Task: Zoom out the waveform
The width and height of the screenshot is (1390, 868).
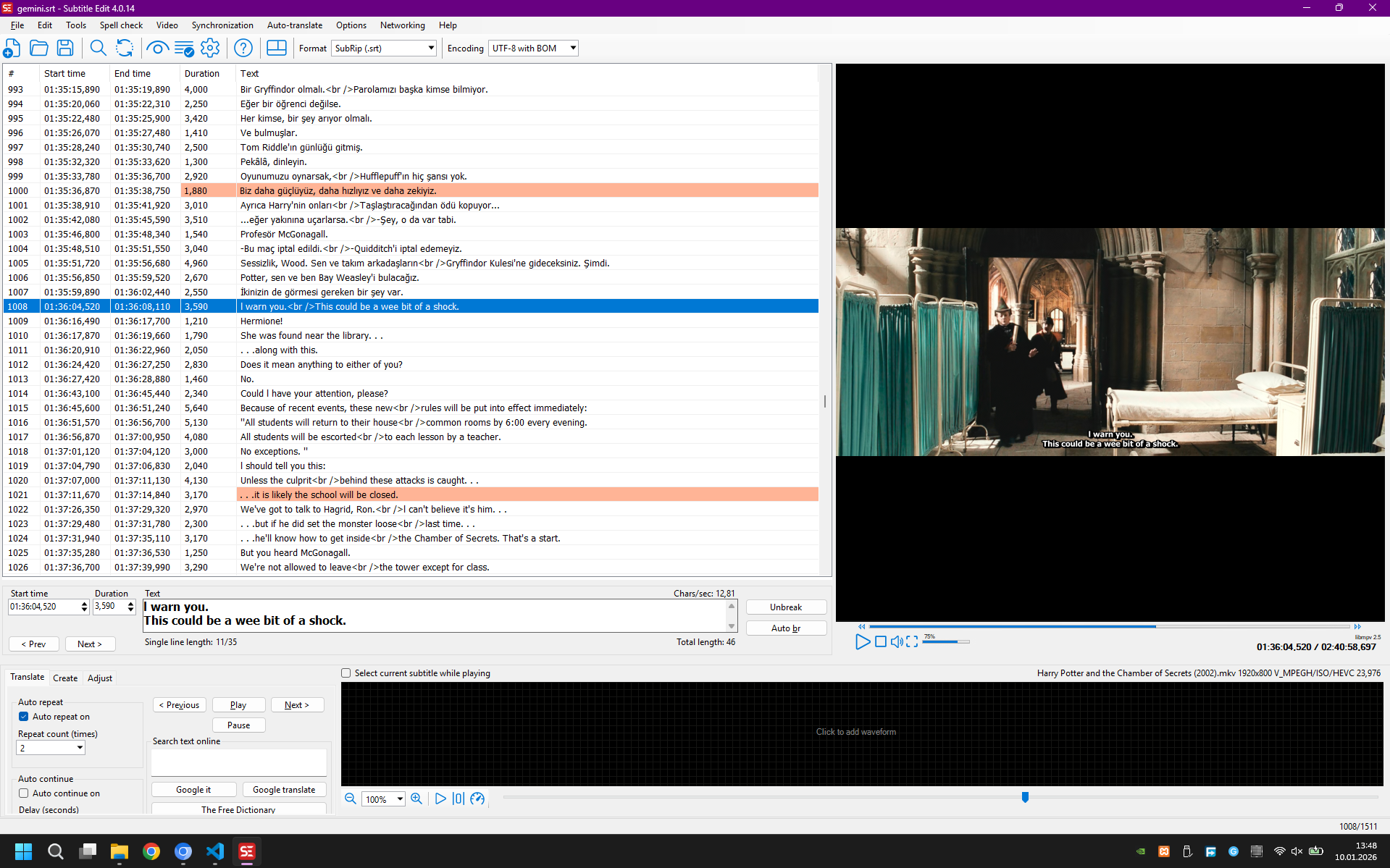Action: [351, 799]
